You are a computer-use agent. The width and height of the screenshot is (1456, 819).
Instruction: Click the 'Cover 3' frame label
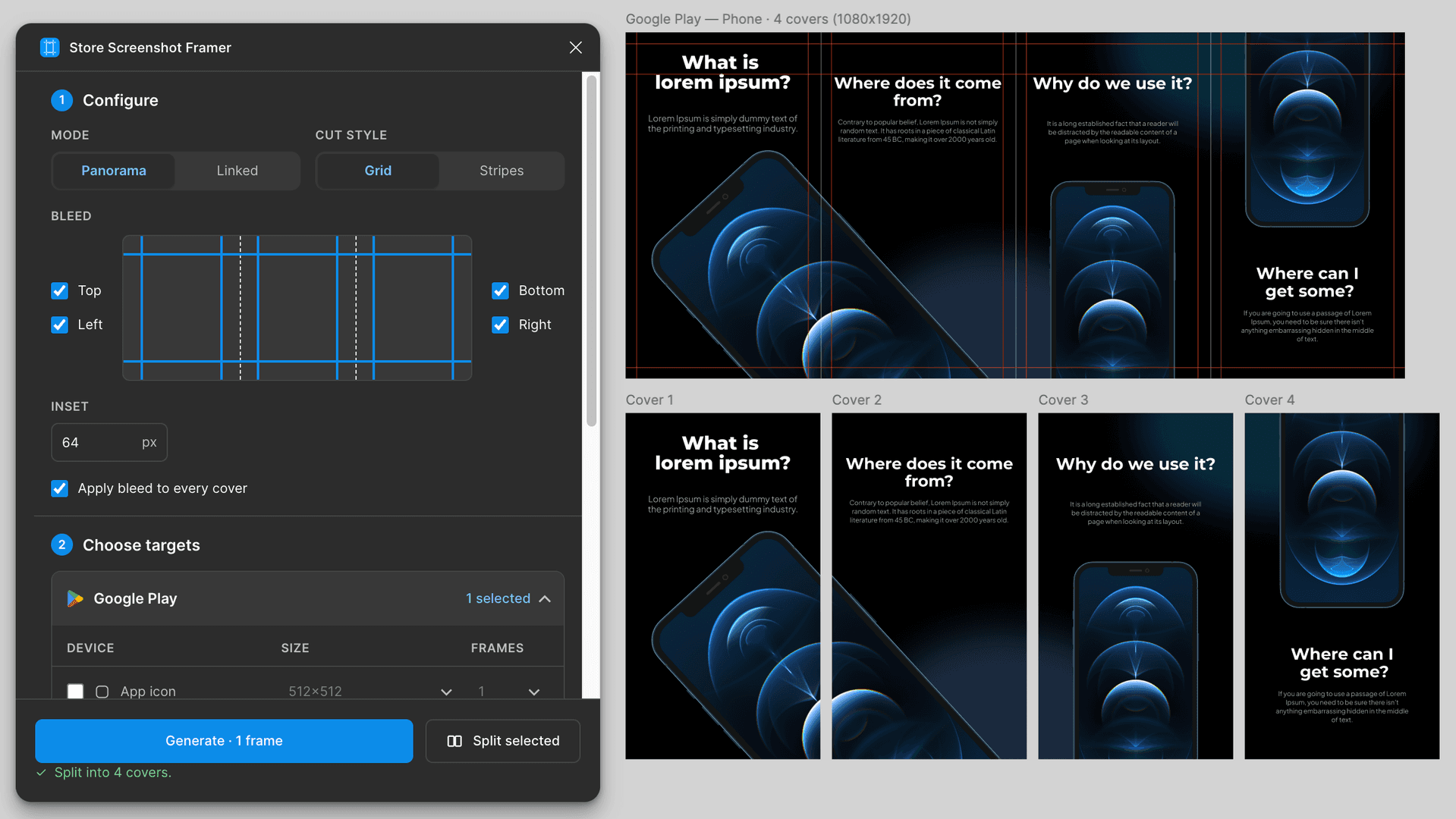coord(1063,400)
